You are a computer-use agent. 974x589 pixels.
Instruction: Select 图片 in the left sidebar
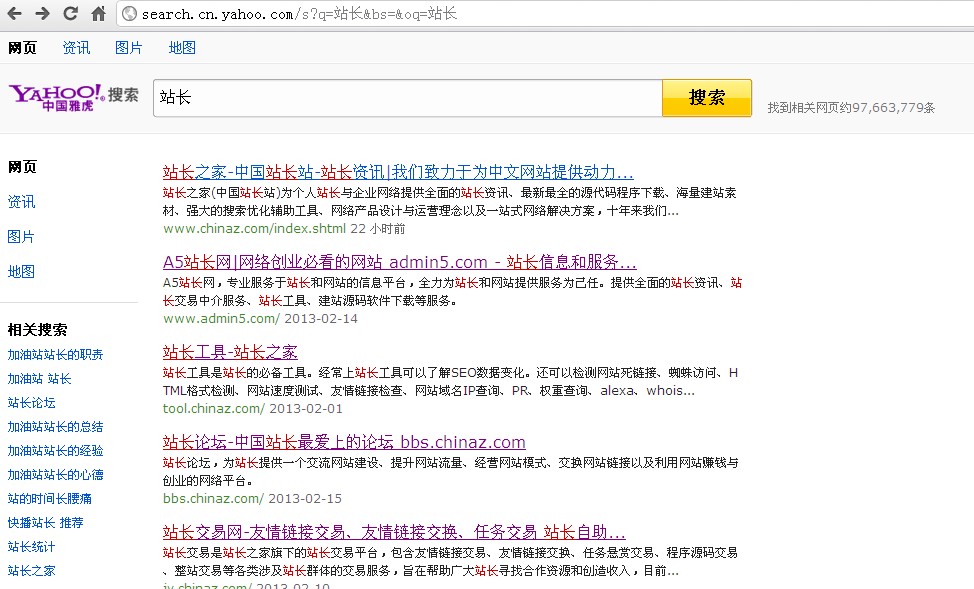(21, 237)
